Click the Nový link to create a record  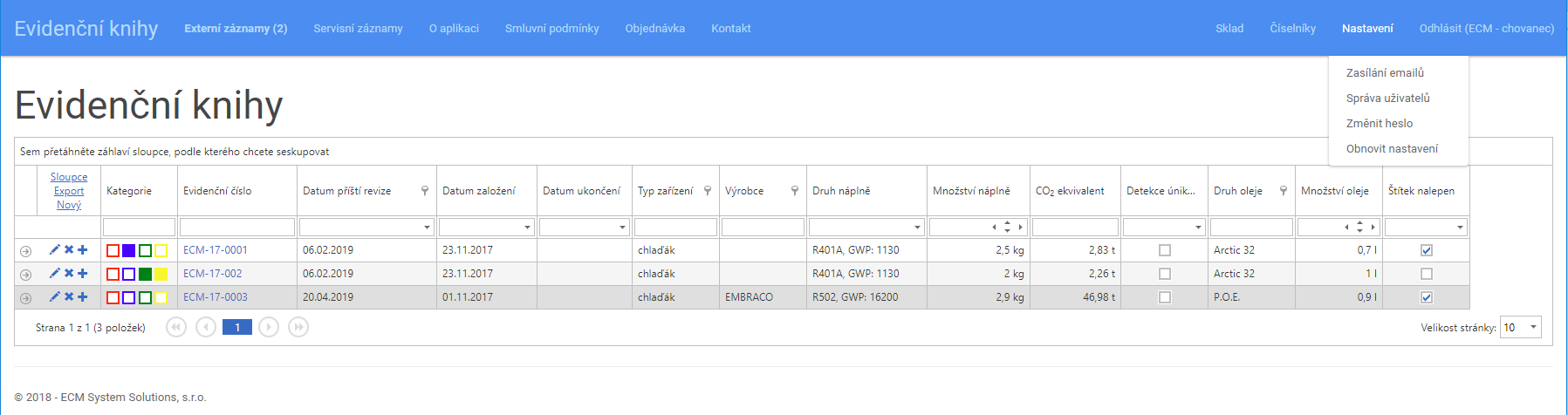[69, 205]
